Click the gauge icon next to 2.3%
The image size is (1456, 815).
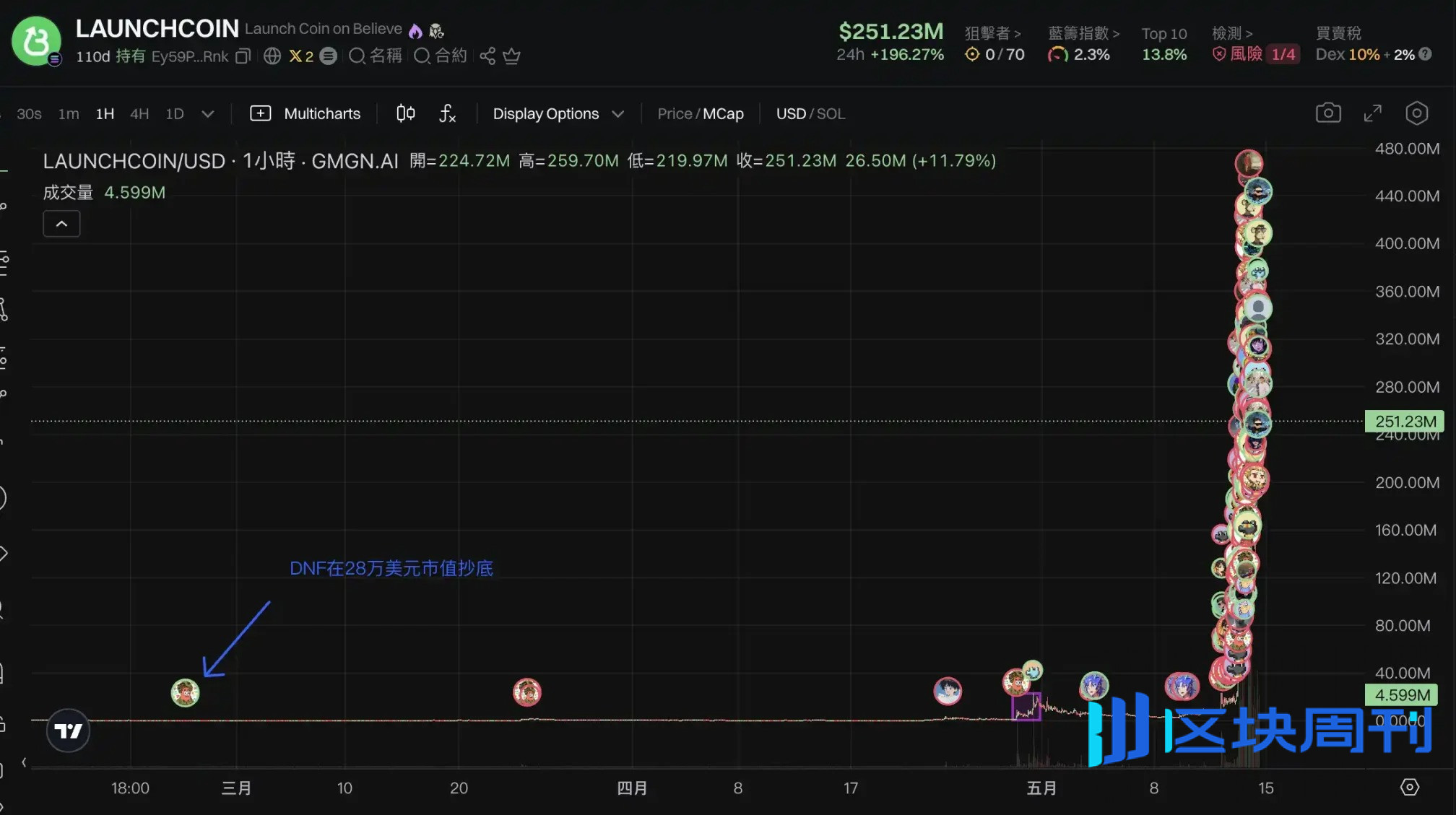pos(1057,54)
